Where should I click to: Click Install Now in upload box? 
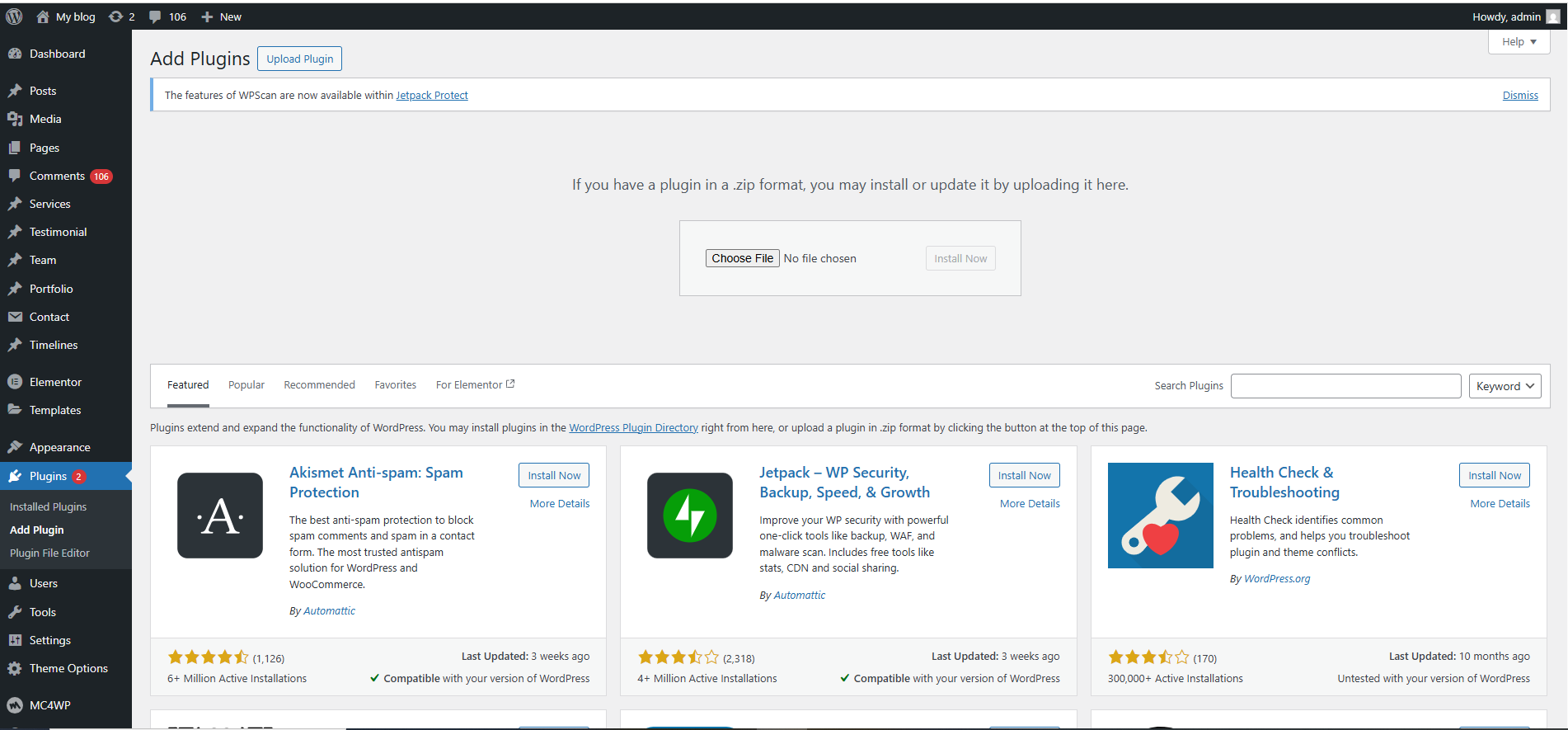coord(960,258)
